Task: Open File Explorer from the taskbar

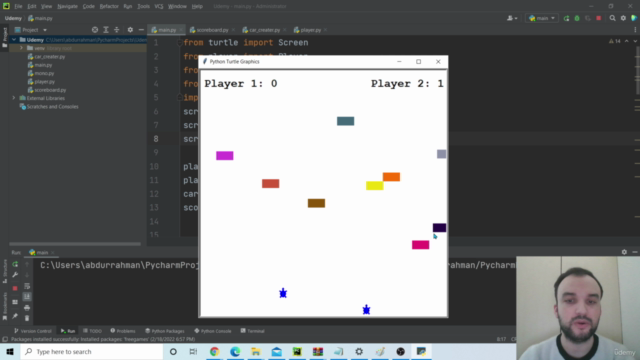Action: pyautogui.click(x=256, y=351)
